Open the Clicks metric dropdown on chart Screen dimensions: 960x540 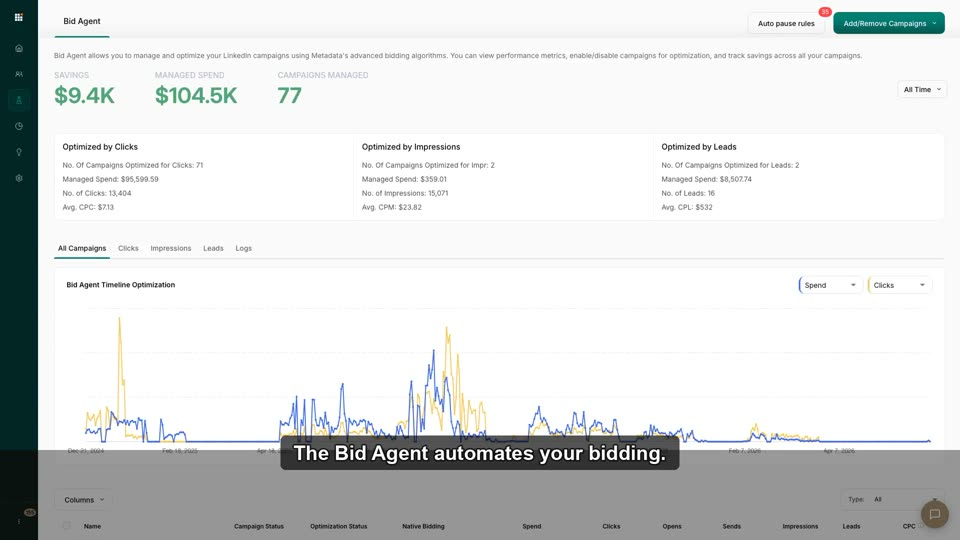899,285
